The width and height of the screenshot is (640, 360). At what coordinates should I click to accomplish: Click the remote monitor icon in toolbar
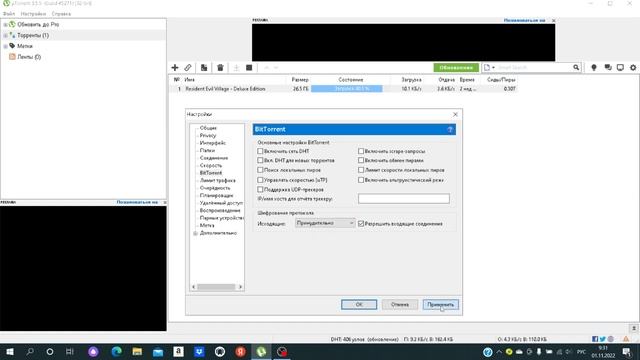click(620, 67)
